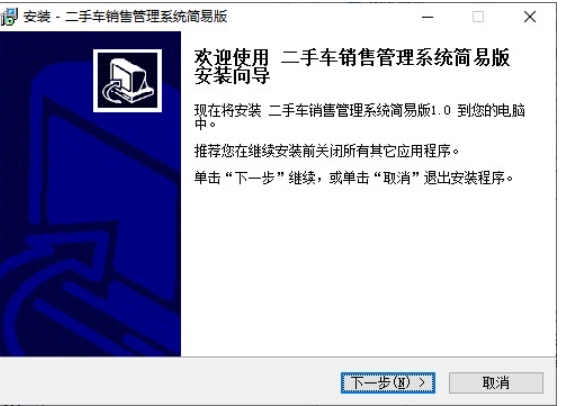The width and height of the screenshot is (561, 406).
Task: Click the grey button bar beside 下一步
Action: 168,382
